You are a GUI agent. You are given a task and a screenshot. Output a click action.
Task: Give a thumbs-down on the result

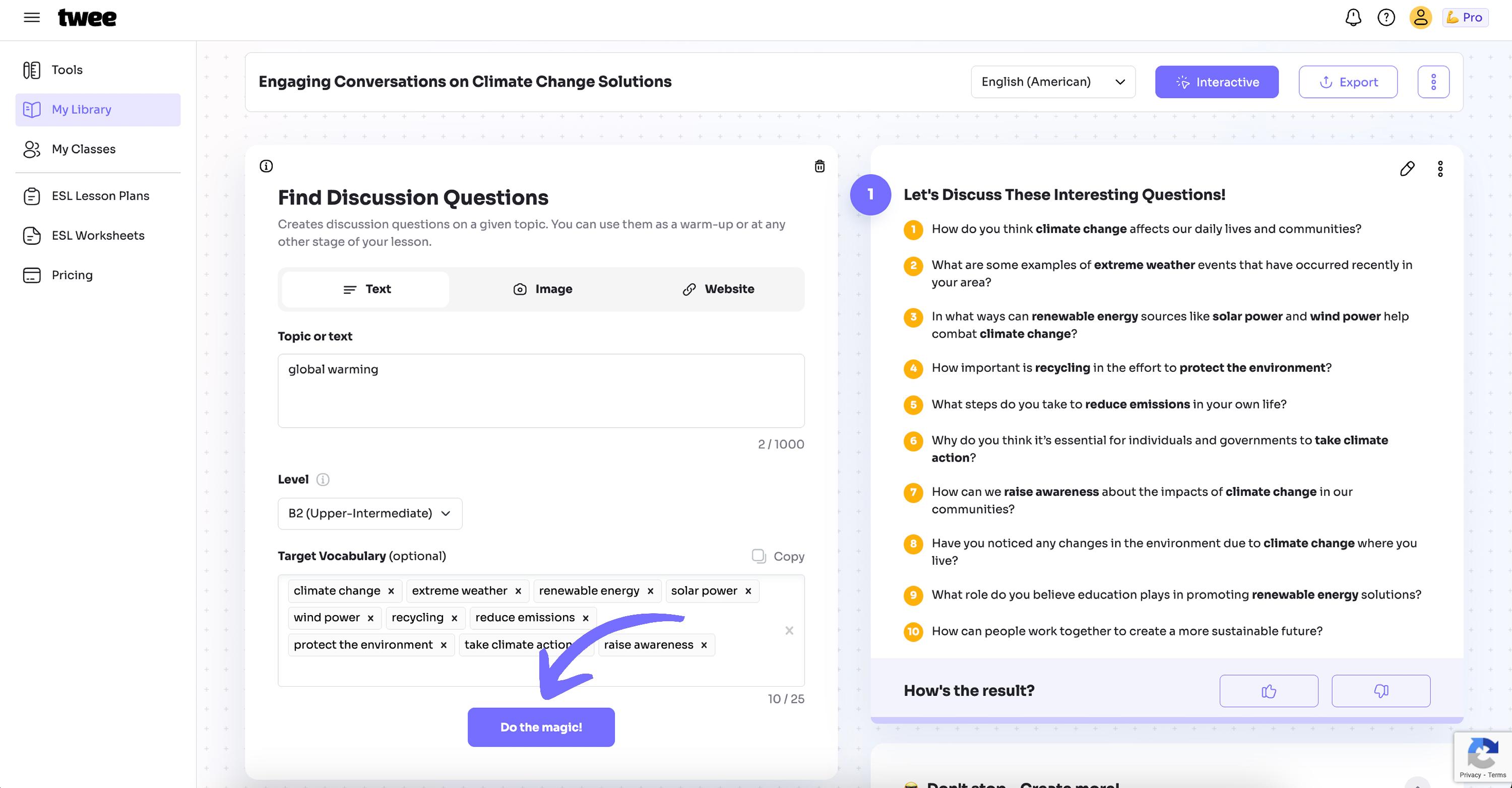[x=1380, y=691]
